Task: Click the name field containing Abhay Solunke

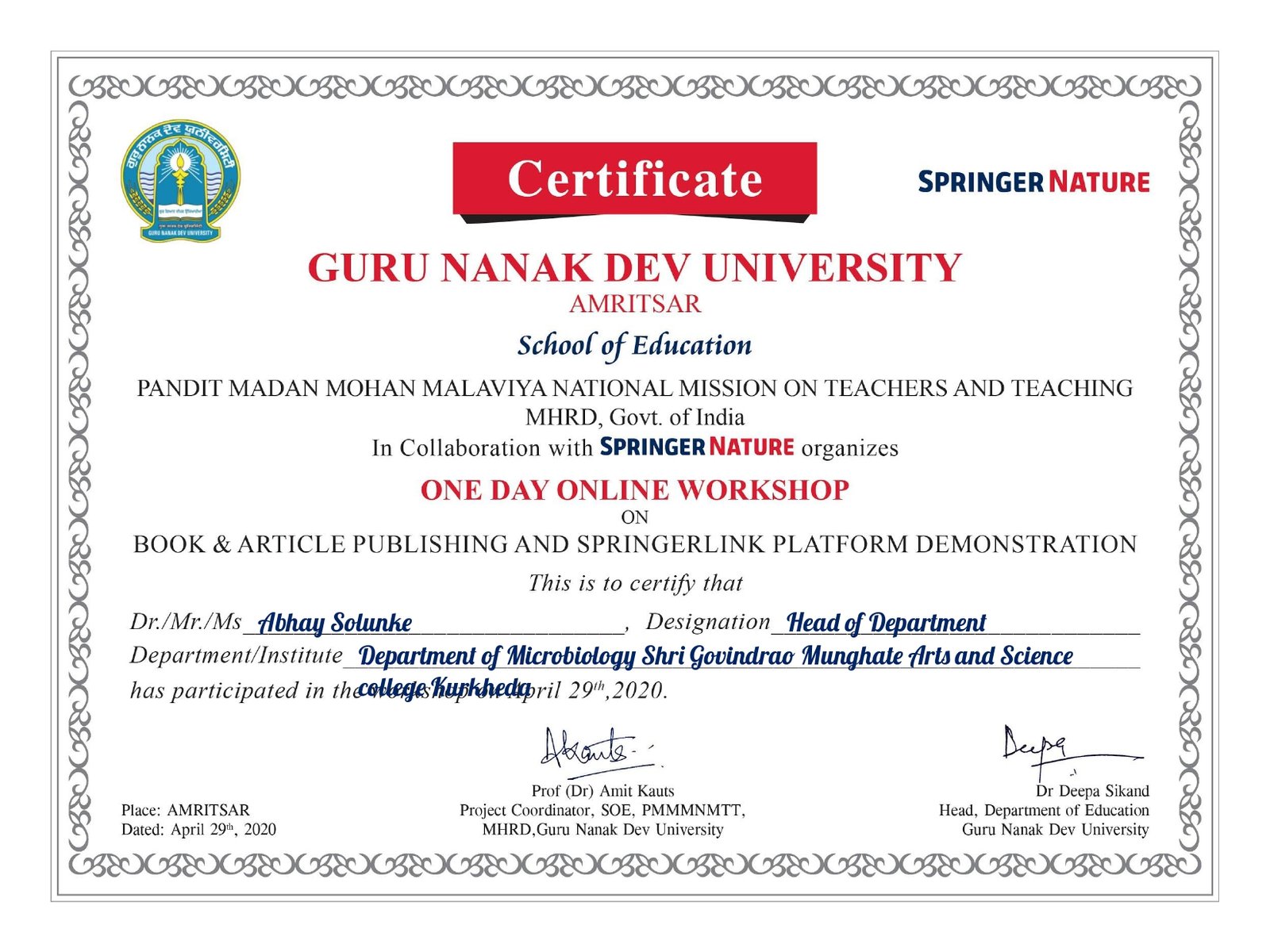Action: (336, 623)
